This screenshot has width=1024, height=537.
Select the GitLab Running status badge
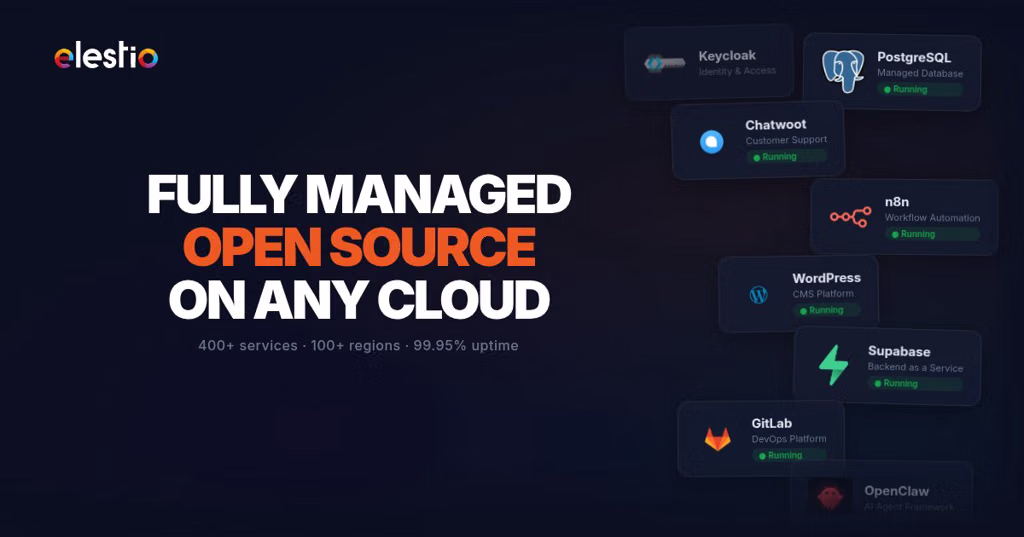tap(789, 455)
